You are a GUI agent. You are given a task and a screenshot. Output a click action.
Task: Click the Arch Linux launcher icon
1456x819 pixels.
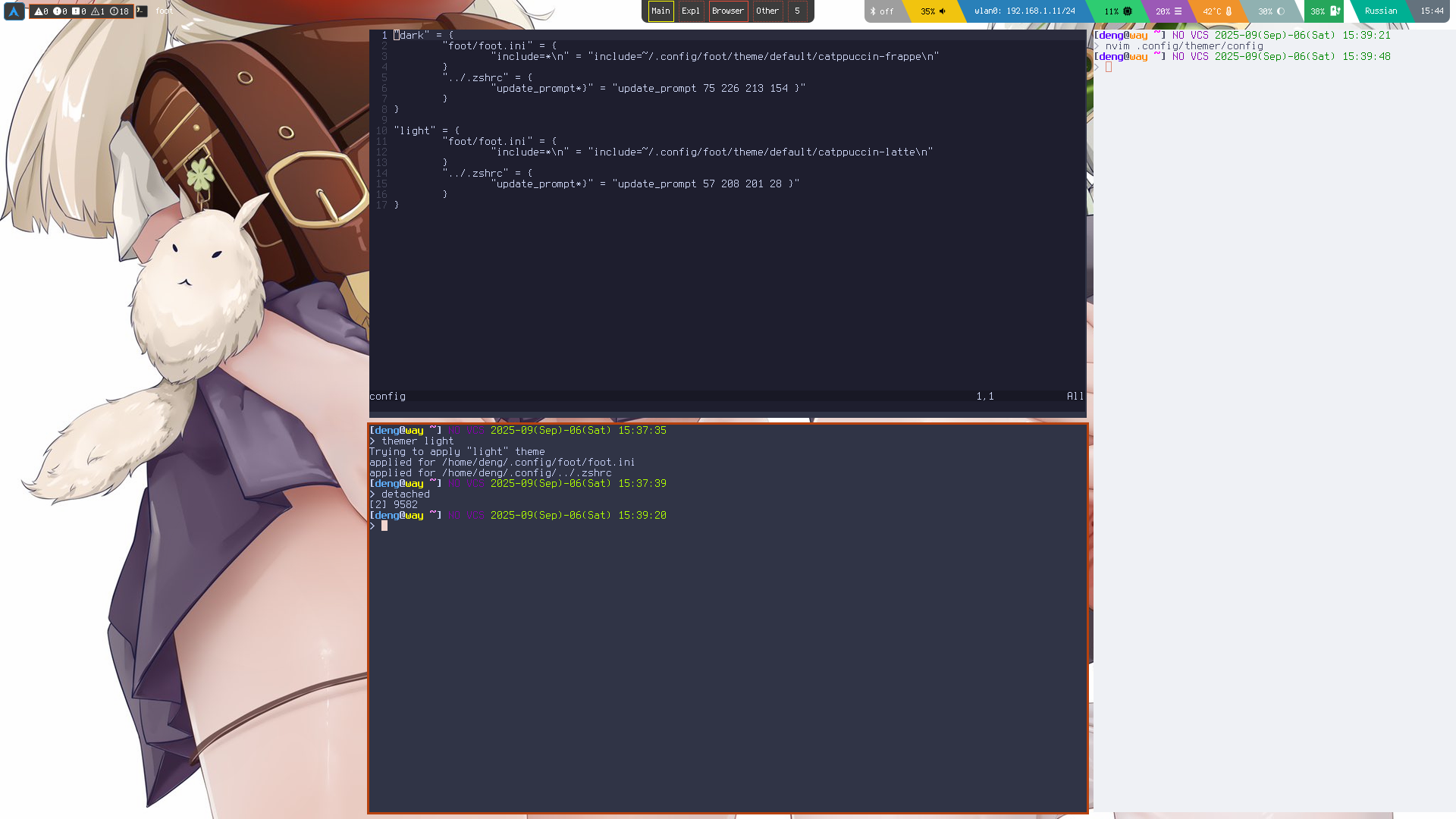click(14, 11)
